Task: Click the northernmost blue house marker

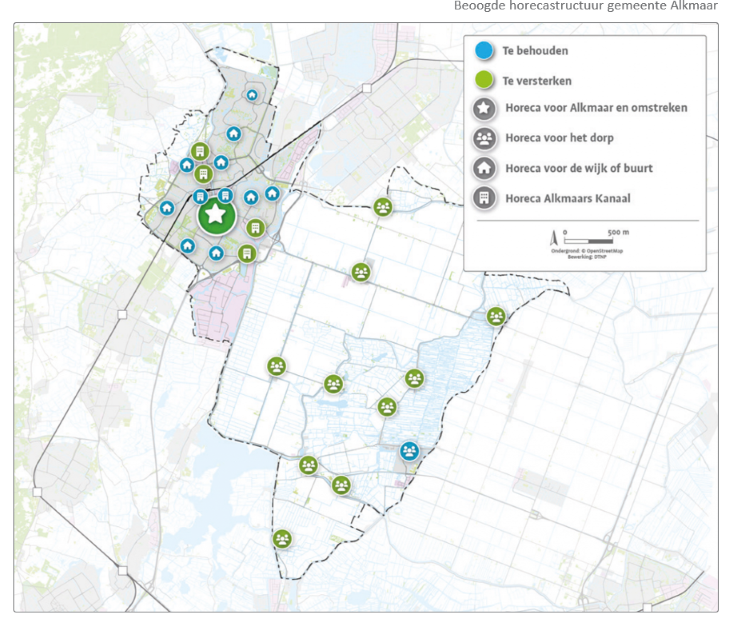Action: pyautogui.click(x=252, y=96)
